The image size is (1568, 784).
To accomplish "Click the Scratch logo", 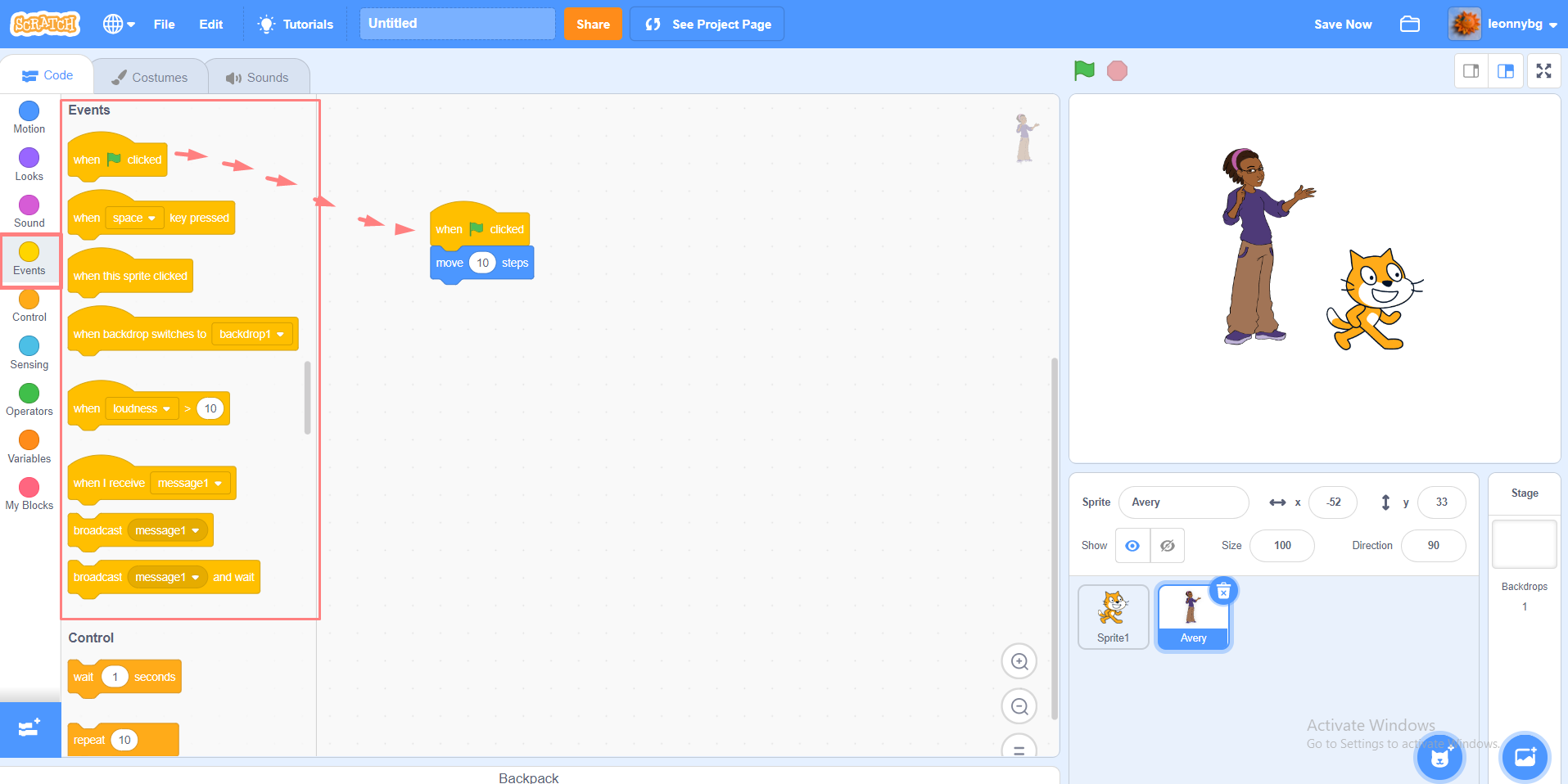I will click(46, 24).
